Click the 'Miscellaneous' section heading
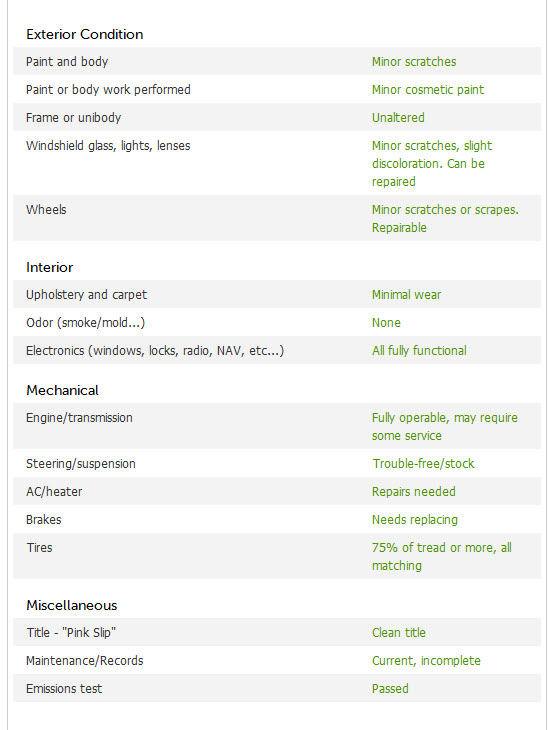The width and height of the screenshot is (548, 730). coord(72,605)
